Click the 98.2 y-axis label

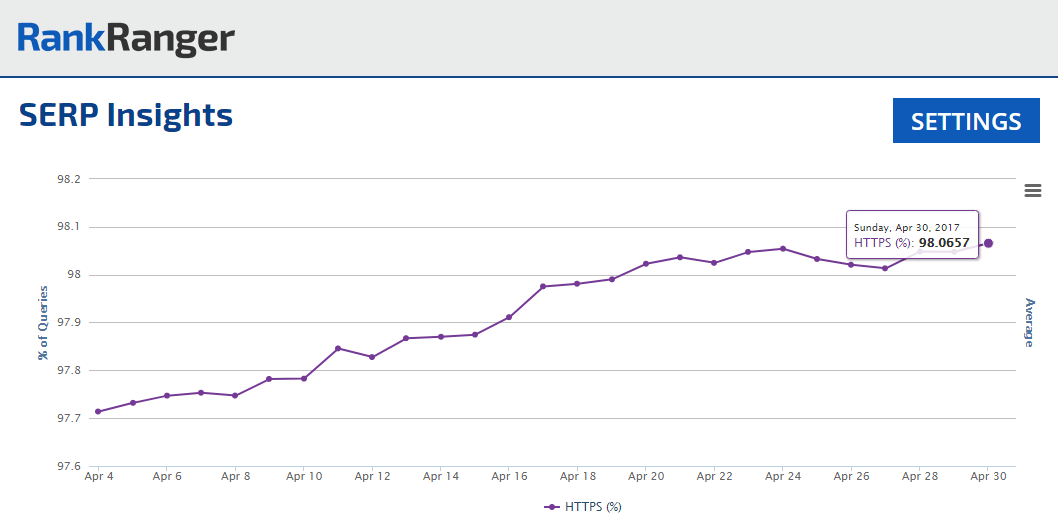tap(69, 179)
